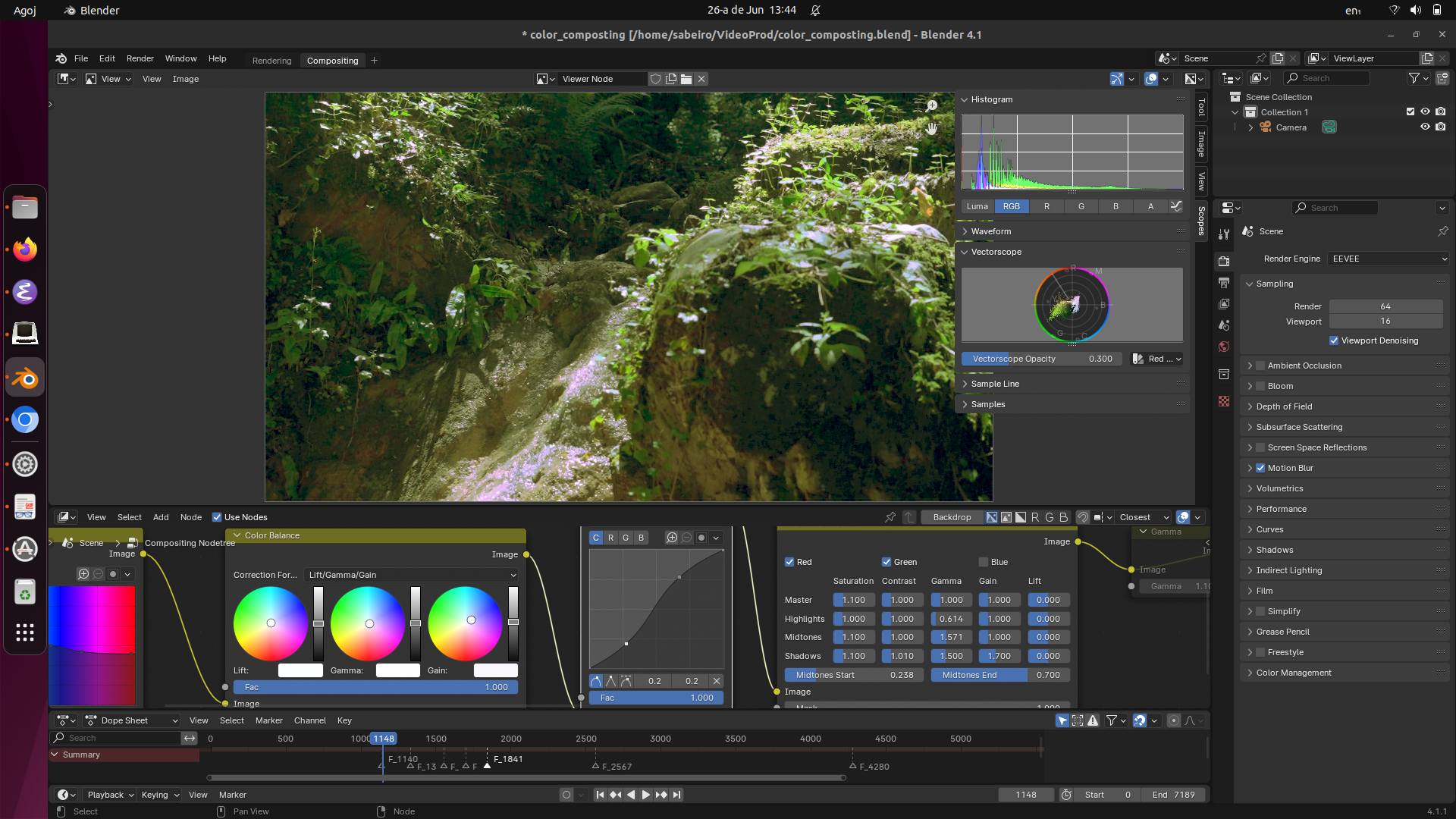This screenshot has width=1456, height=819.
Task: Show applications grid in the dock
Action: coord(25,632)
